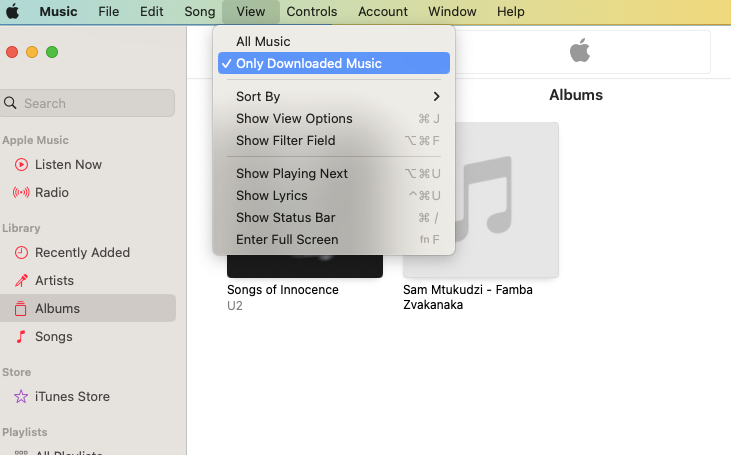Open Radio in sidebar
731x455 pixels.
(88, 193)
